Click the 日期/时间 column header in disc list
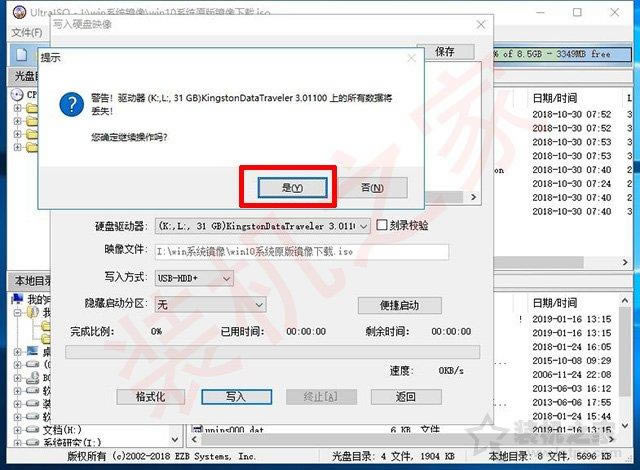Image resolution: width=640 pixels, height=470 pixels. point(554,98)
